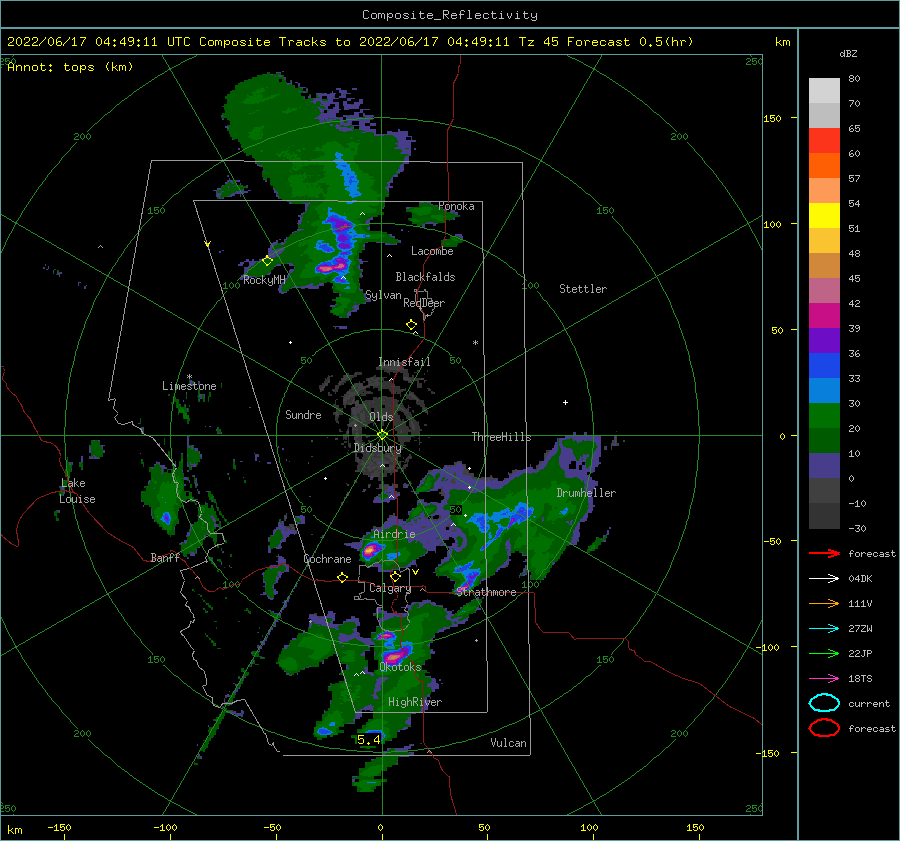Click the yellow 5.4 tops annotation

[x=368, y=739]
